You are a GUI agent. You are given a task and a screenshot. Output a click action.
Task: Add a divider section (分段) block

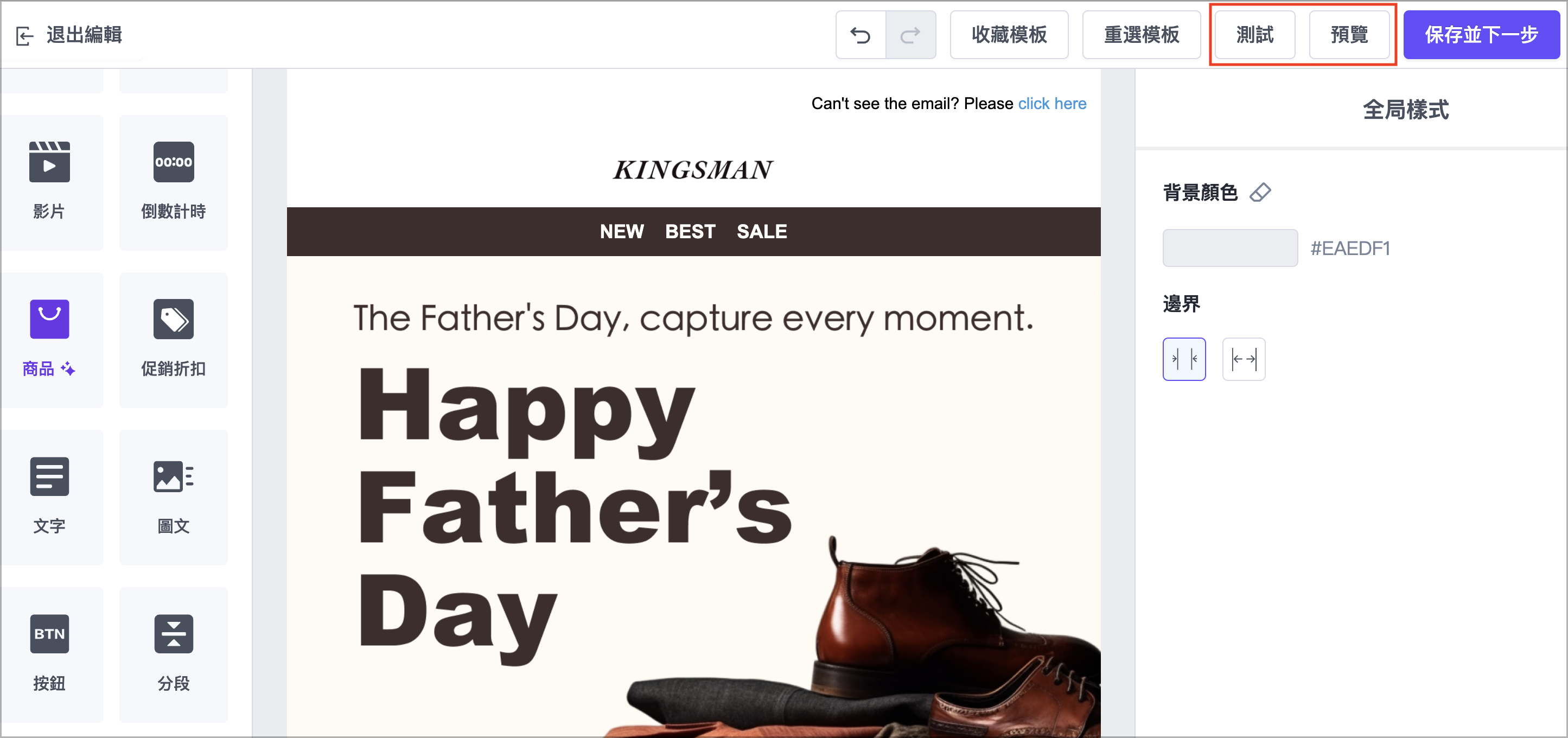pyautogui.click(x=174, y=652)
